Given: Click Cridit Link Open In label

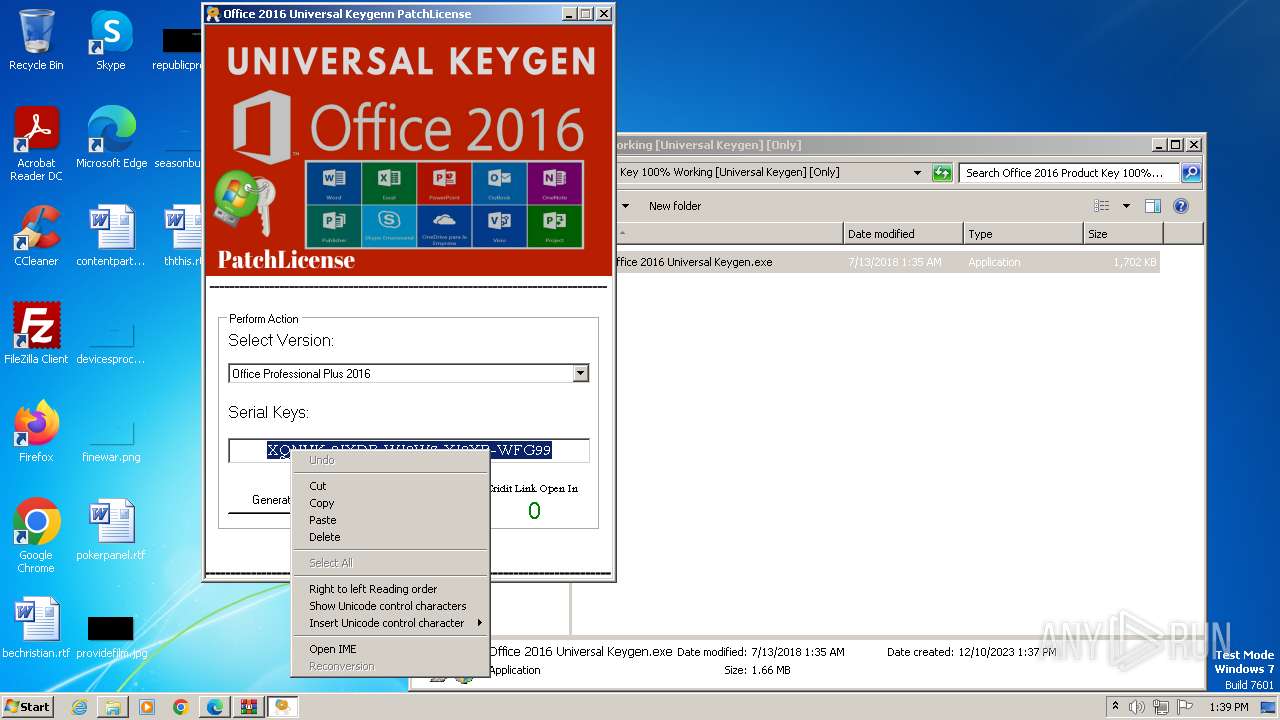Looking at the screenshot, I should (533, 489).
